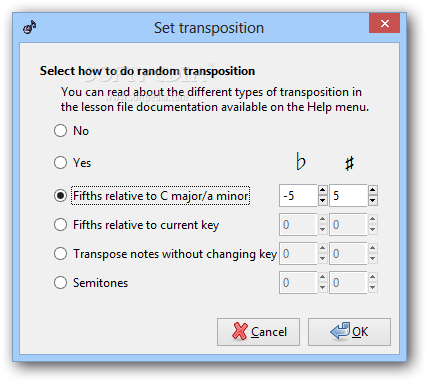Confirm settings with the OK button
The height and width of the screenshot is (382, 427).
pos(349,332)
